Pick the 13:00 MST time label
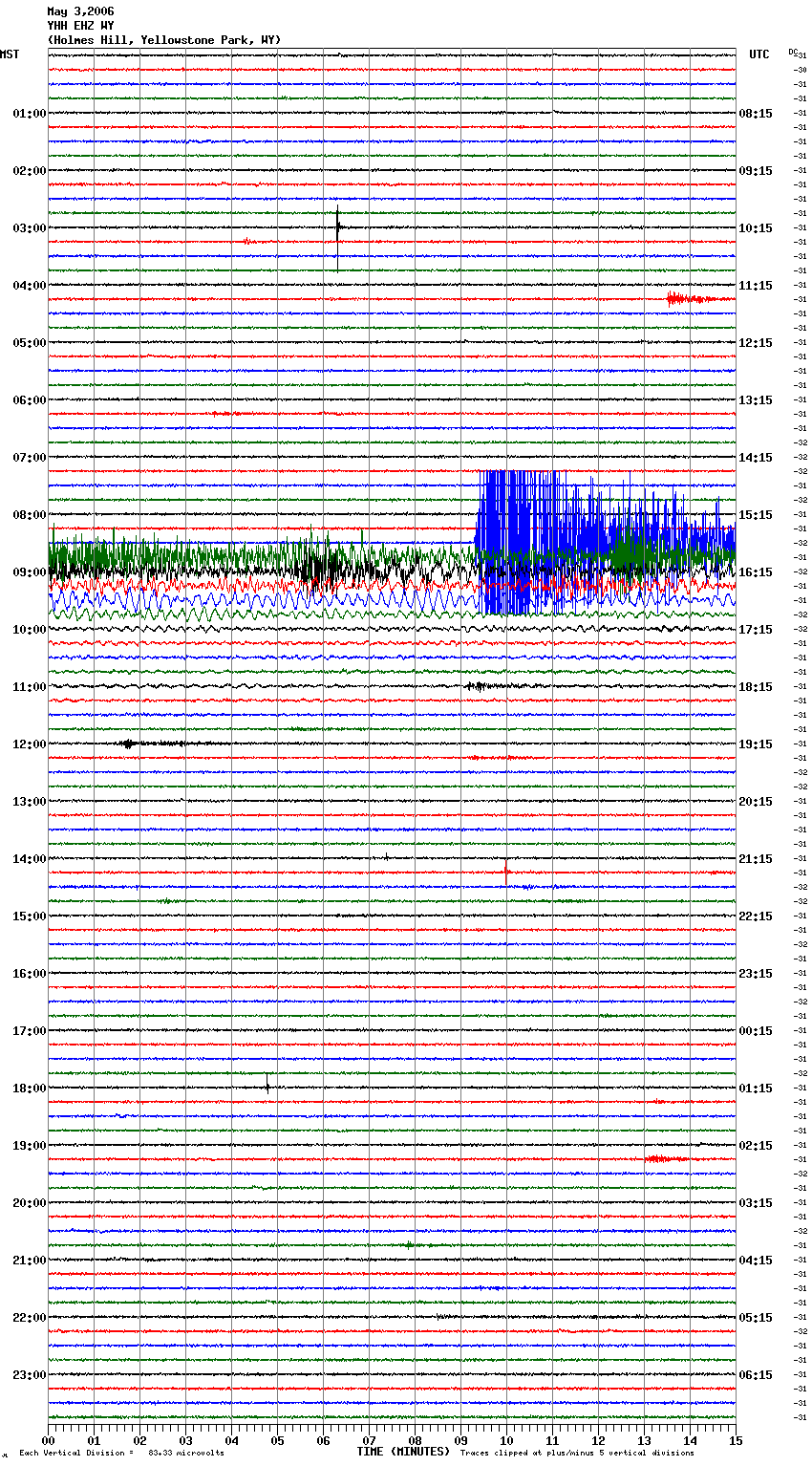This screenshot has height=1466, width=812. (30, 802)
